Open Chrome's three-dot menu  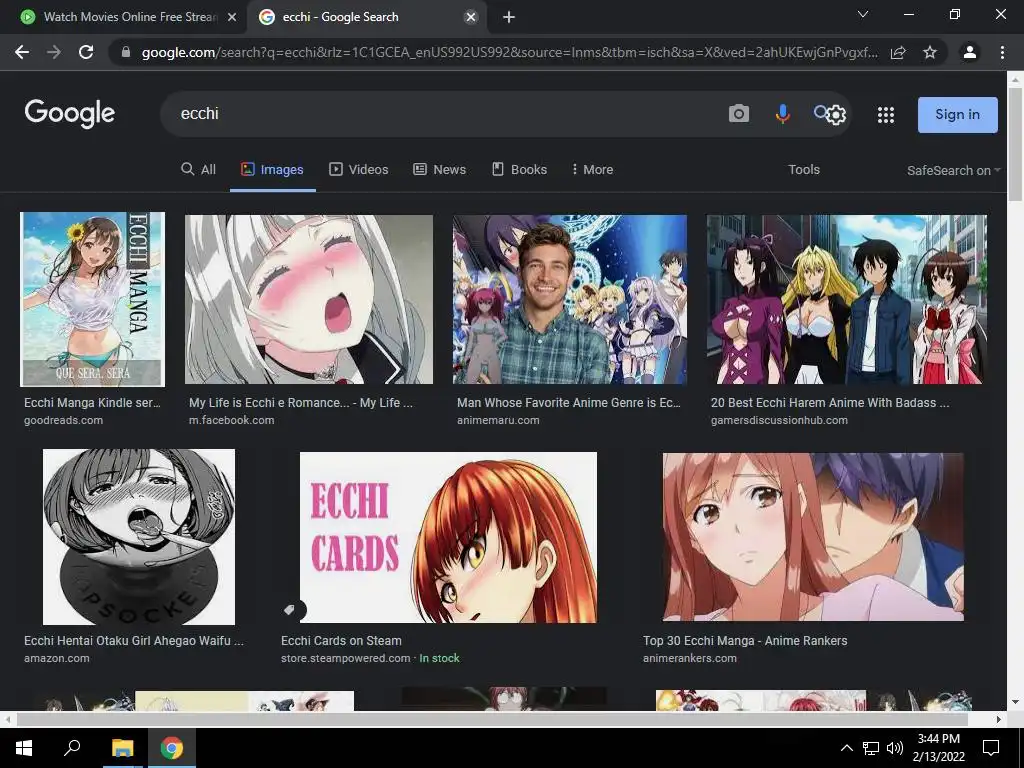1002,52
